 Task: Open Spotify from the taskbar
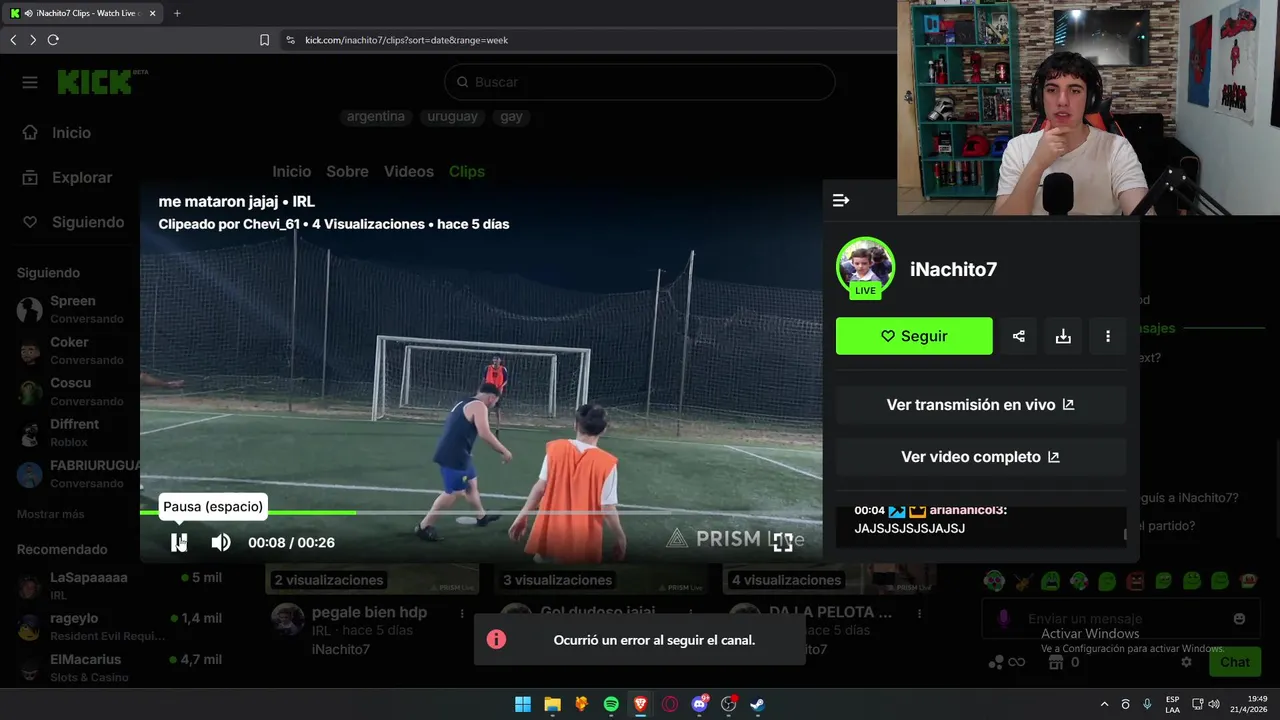[x=611, y=704]
